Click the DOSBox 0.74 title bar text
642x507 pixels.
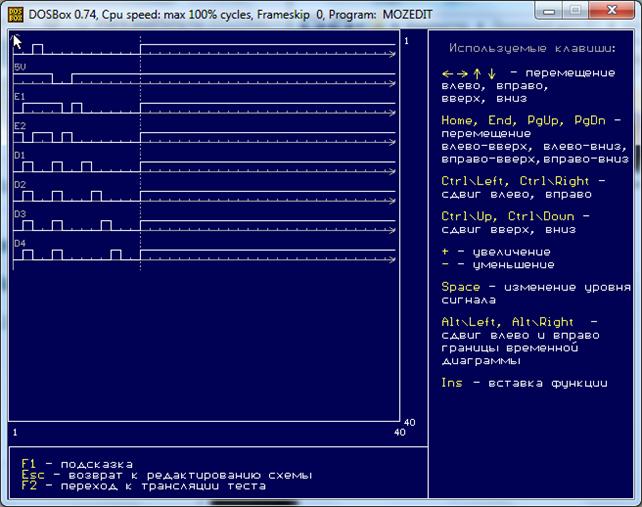click(230, 15)
